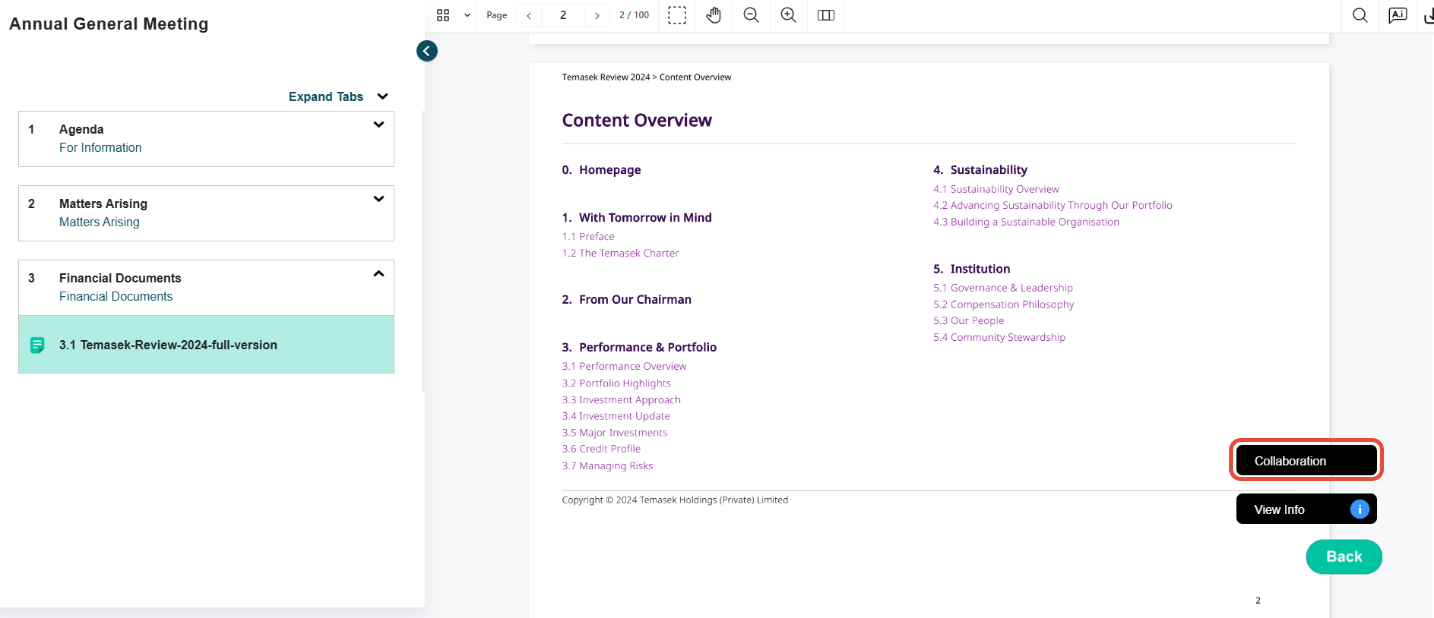This screenshot has width=1434, height=618.
Task: Toggle the page layout columns icon
Action: point(826,15)
